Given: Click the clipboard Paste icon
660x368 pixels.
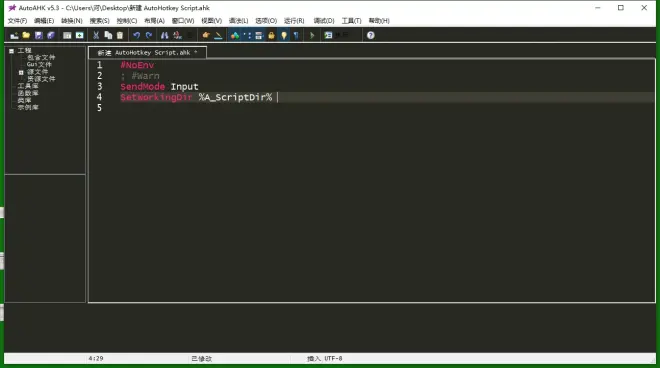Looking at the screenshot, I should click(x=120, y=35).
